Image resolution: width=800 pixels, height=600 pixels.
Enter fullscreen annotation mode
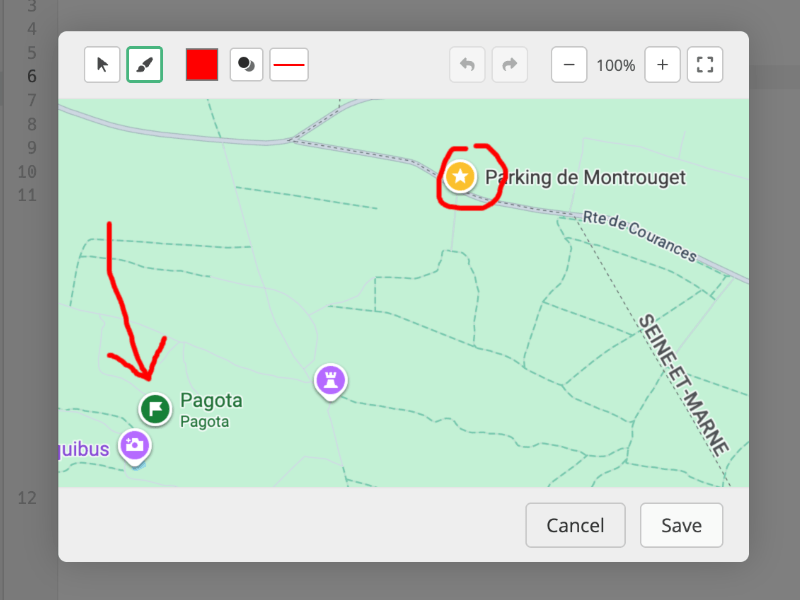coord(705,64)
